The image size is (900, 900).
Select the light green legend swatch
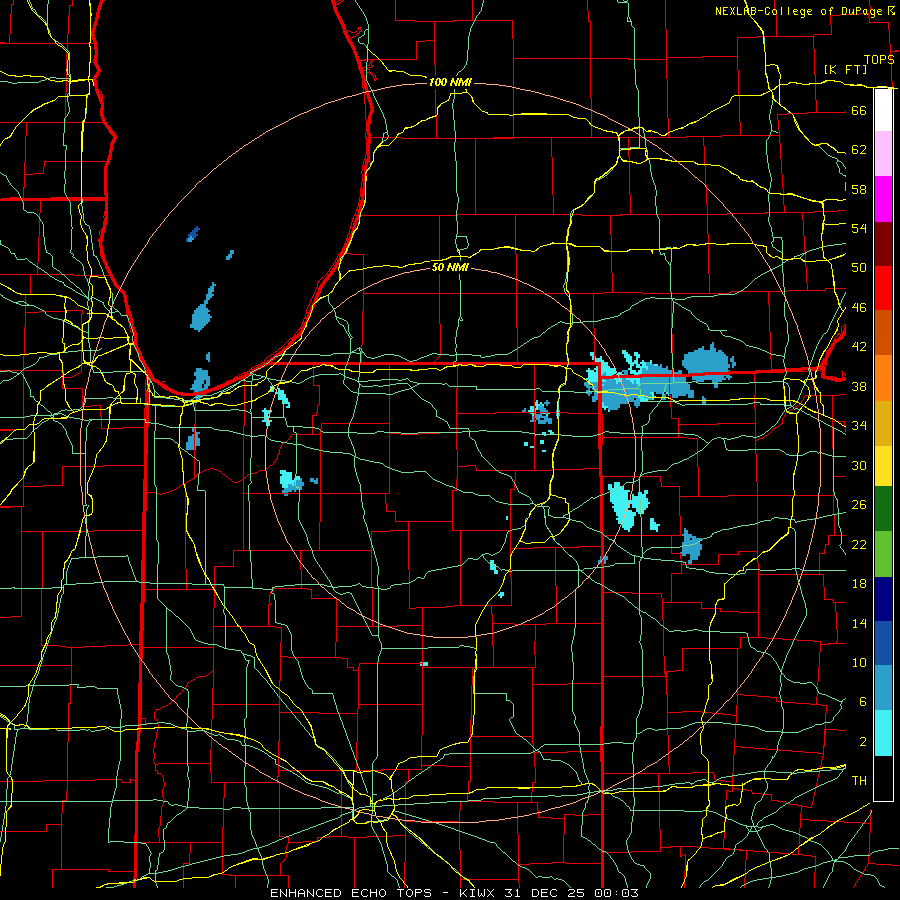tap(883, 554)
